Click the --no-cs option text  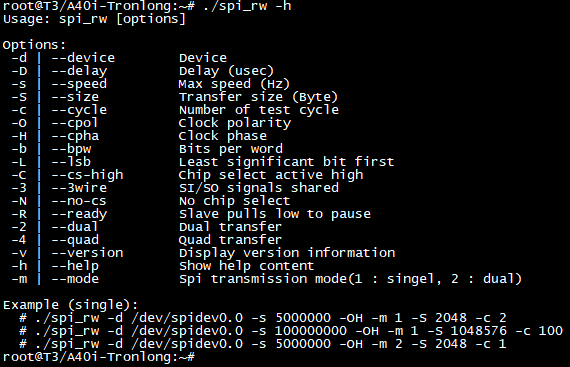pyautogui.click(x=79, y=201)
